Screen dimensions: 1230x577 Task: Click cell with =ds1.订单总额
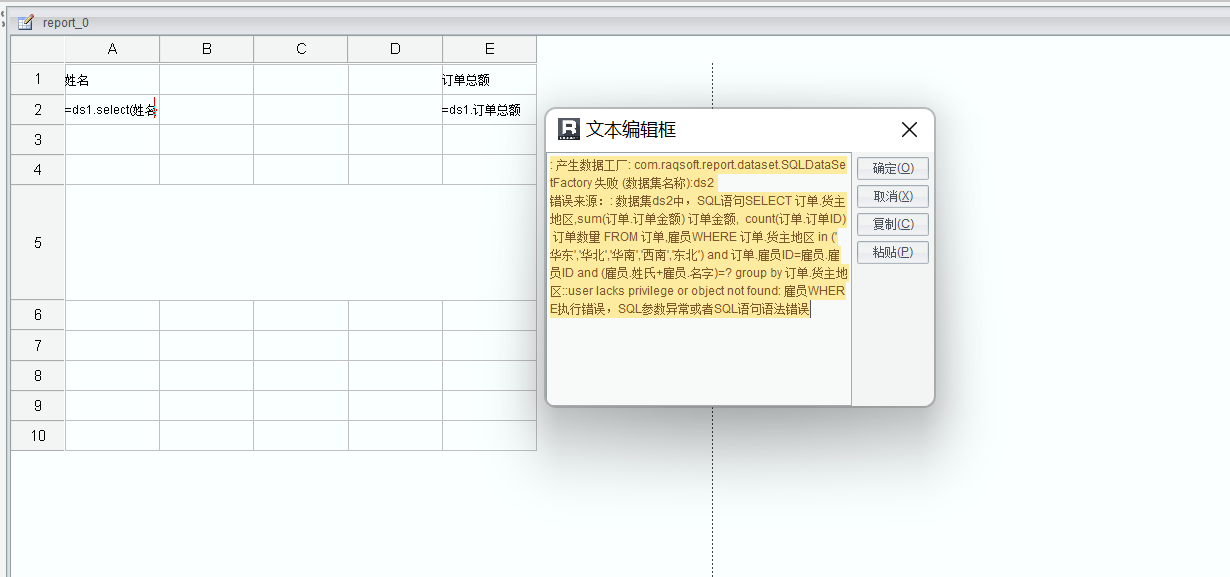(x=489, y=110)
